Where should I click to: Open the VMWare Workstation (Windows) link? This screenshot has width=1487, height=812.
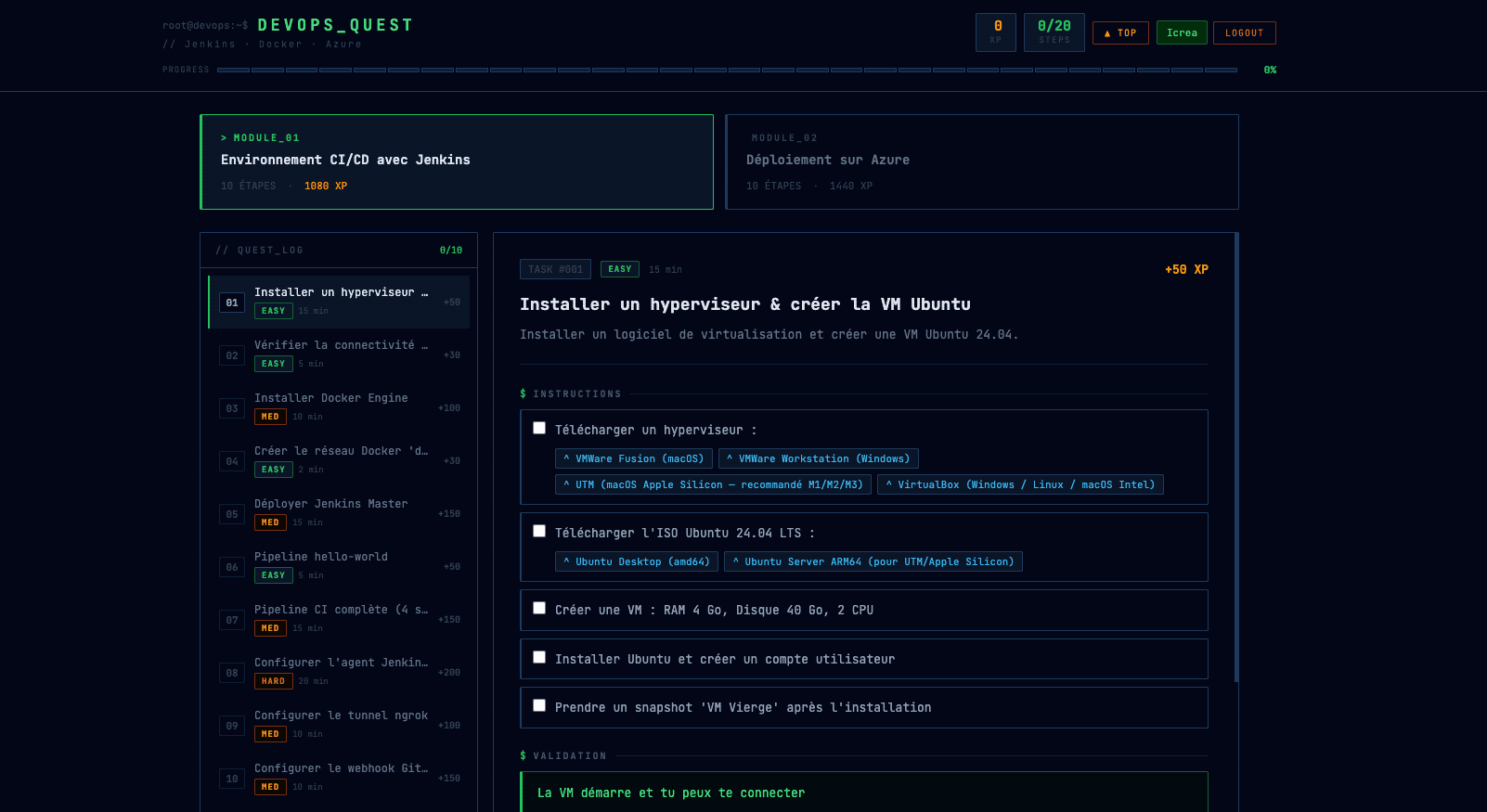tap(819, 458)
